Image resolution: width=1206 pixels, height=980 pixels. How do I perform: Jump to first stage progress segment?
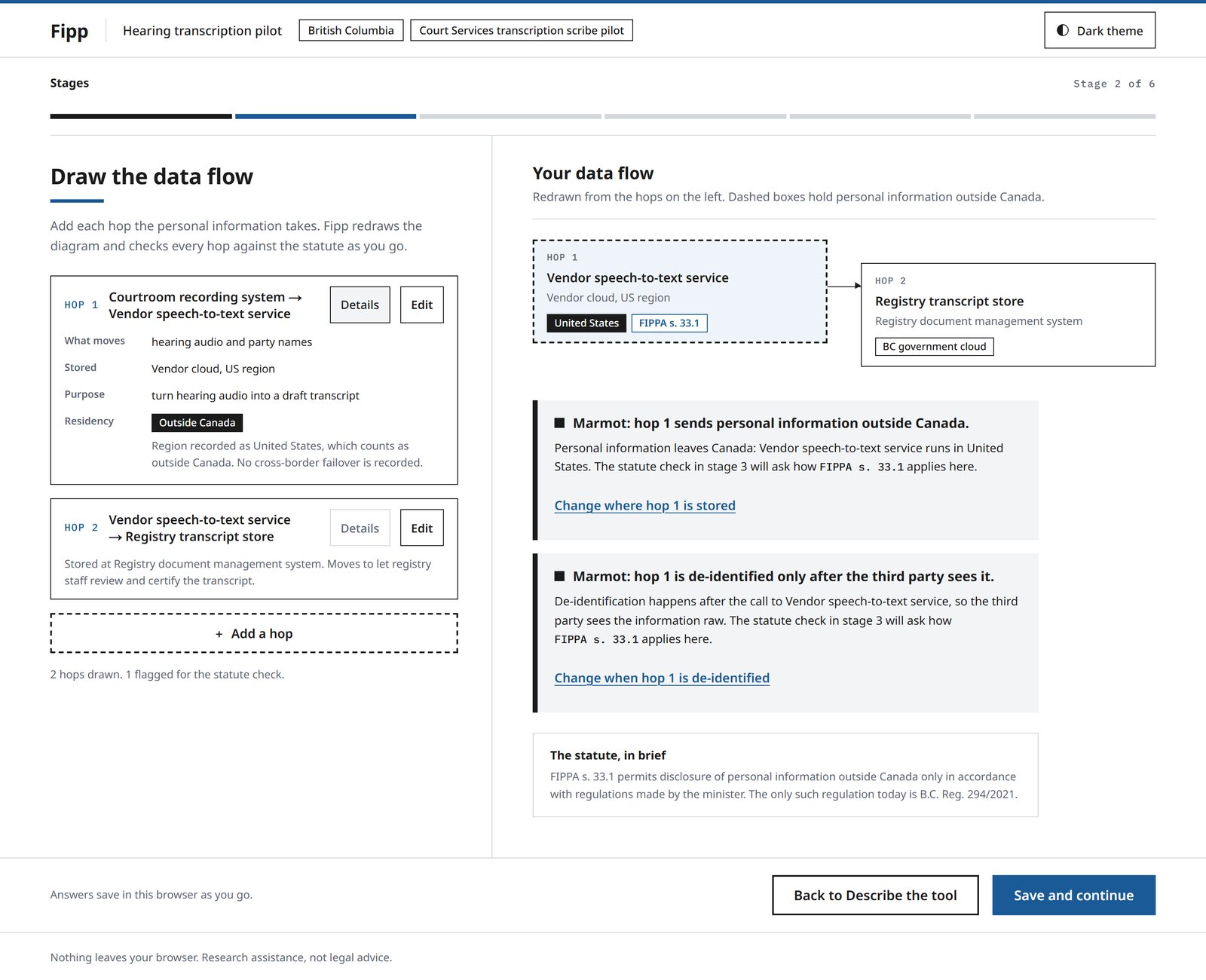tap(141, 116)
